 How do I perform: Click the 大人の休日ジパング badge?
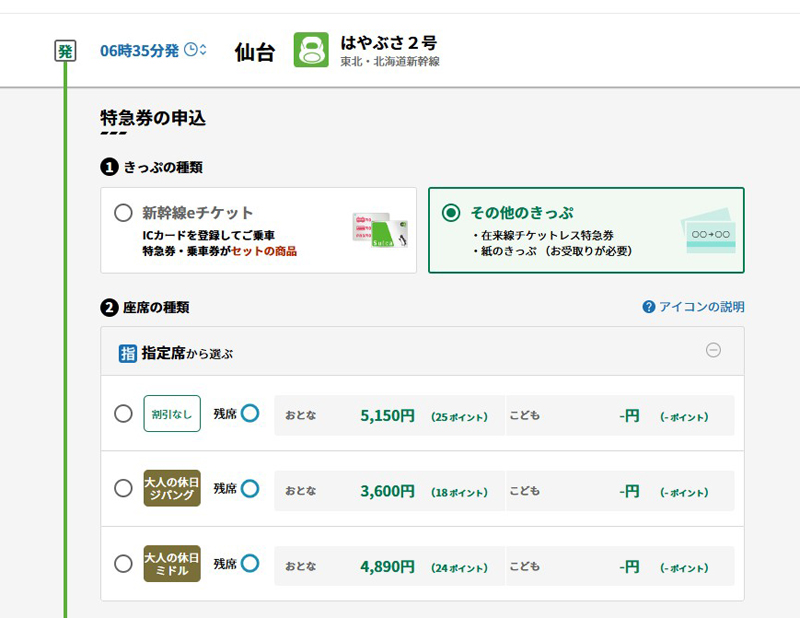click(x=172, y=489)
